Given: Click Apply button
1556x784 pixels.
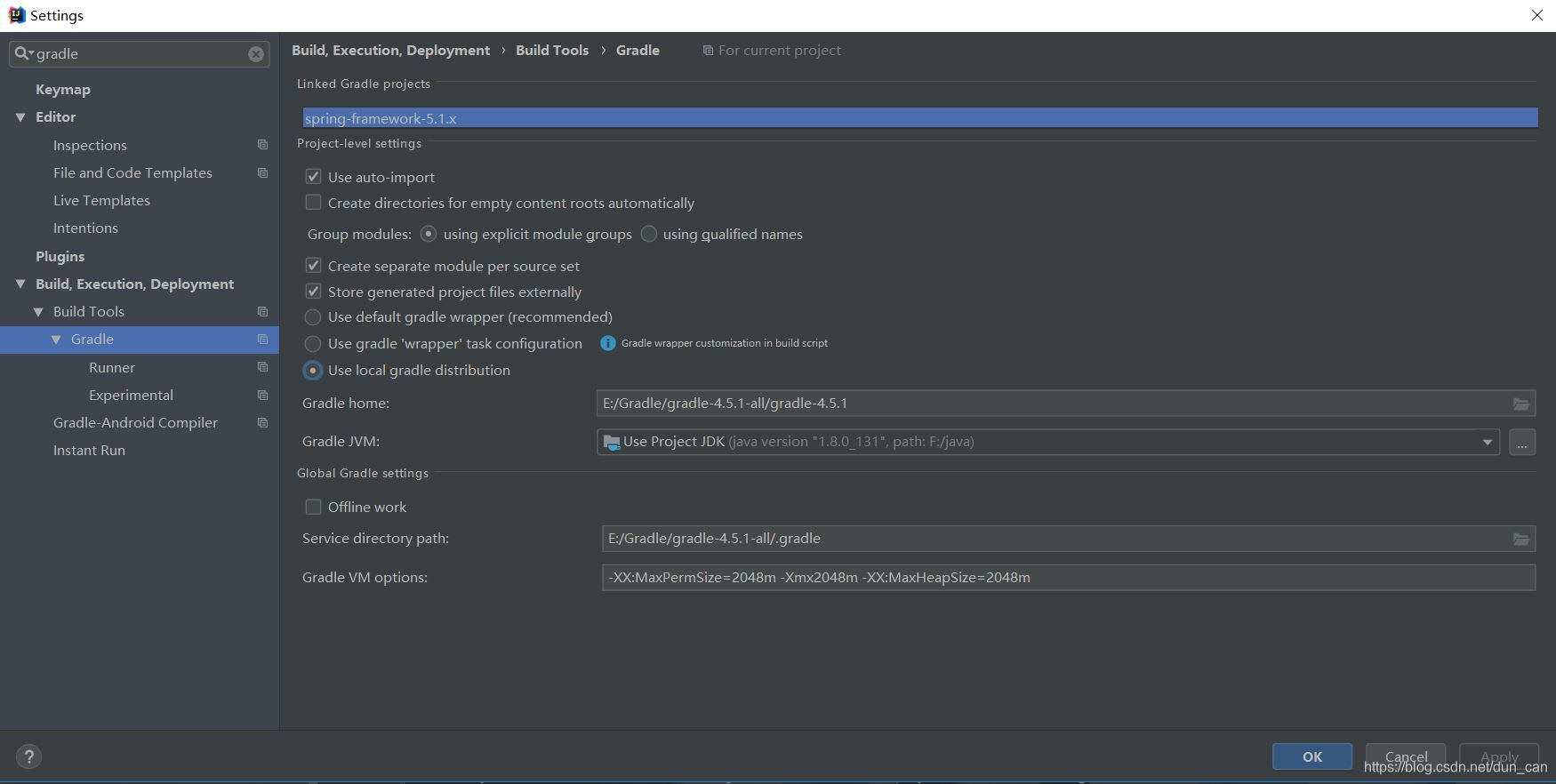Looking at the screenshot, I should (1499, 756).
